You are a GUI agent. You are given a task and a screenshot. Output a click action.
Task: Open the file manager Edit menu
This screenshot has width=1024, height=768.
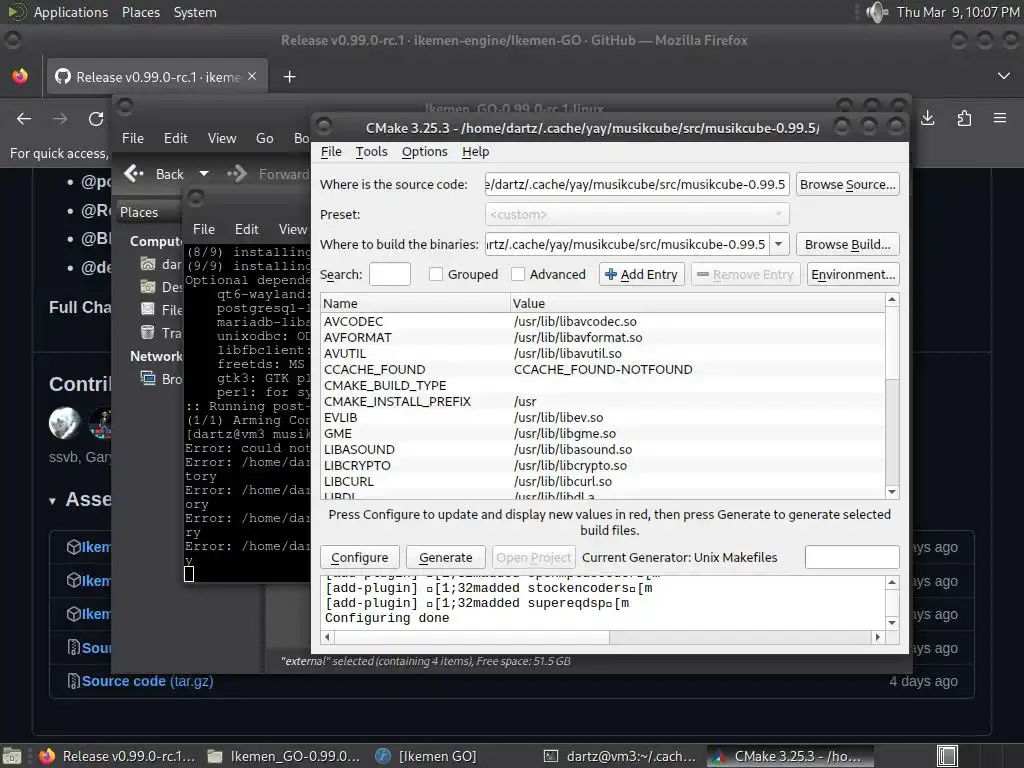pyautogui.click(x=176, y=138)
